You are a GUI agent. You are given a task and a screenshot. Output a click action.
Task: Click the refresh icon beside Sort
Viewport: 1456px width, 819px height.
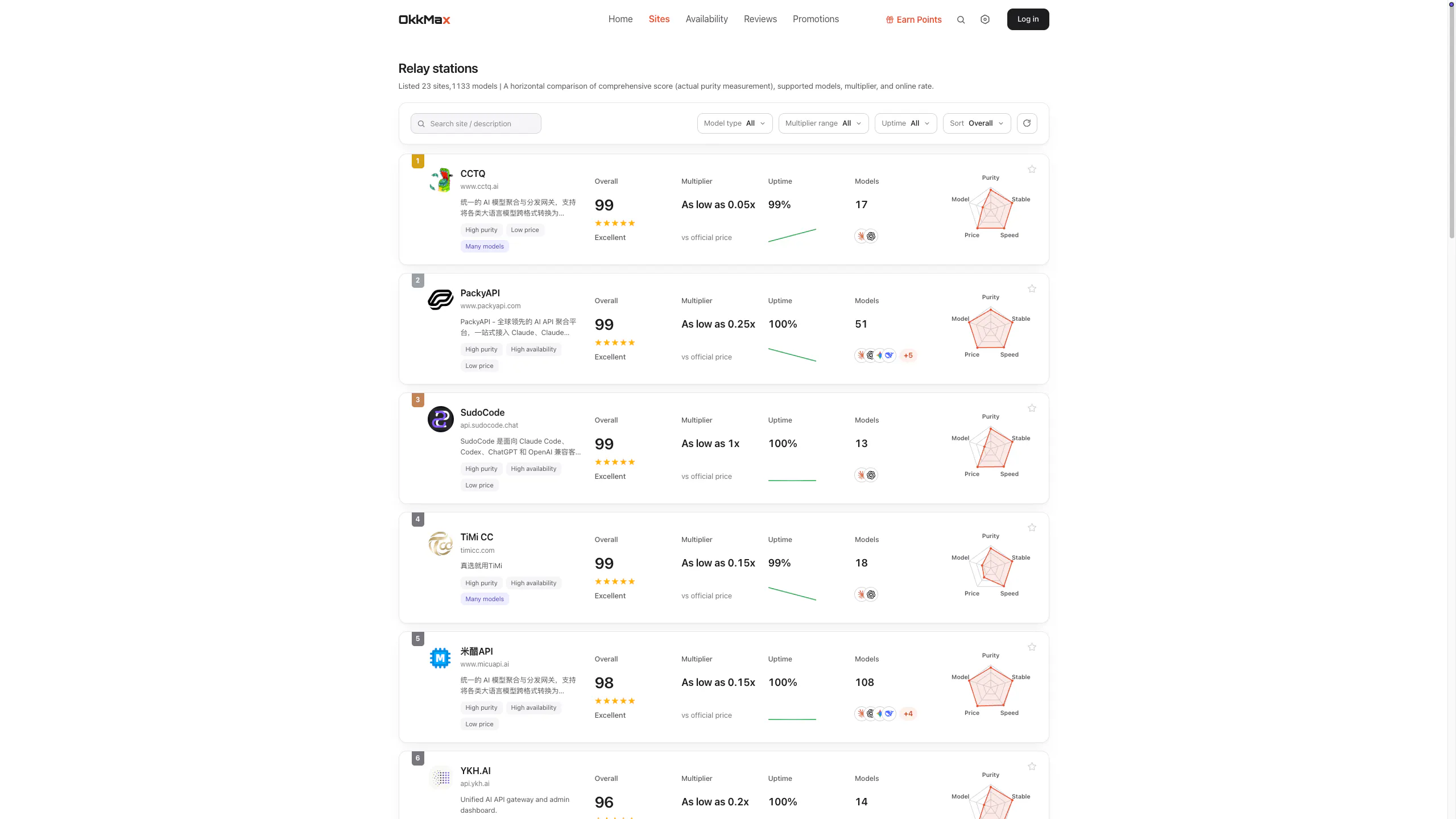point(1027,123)
